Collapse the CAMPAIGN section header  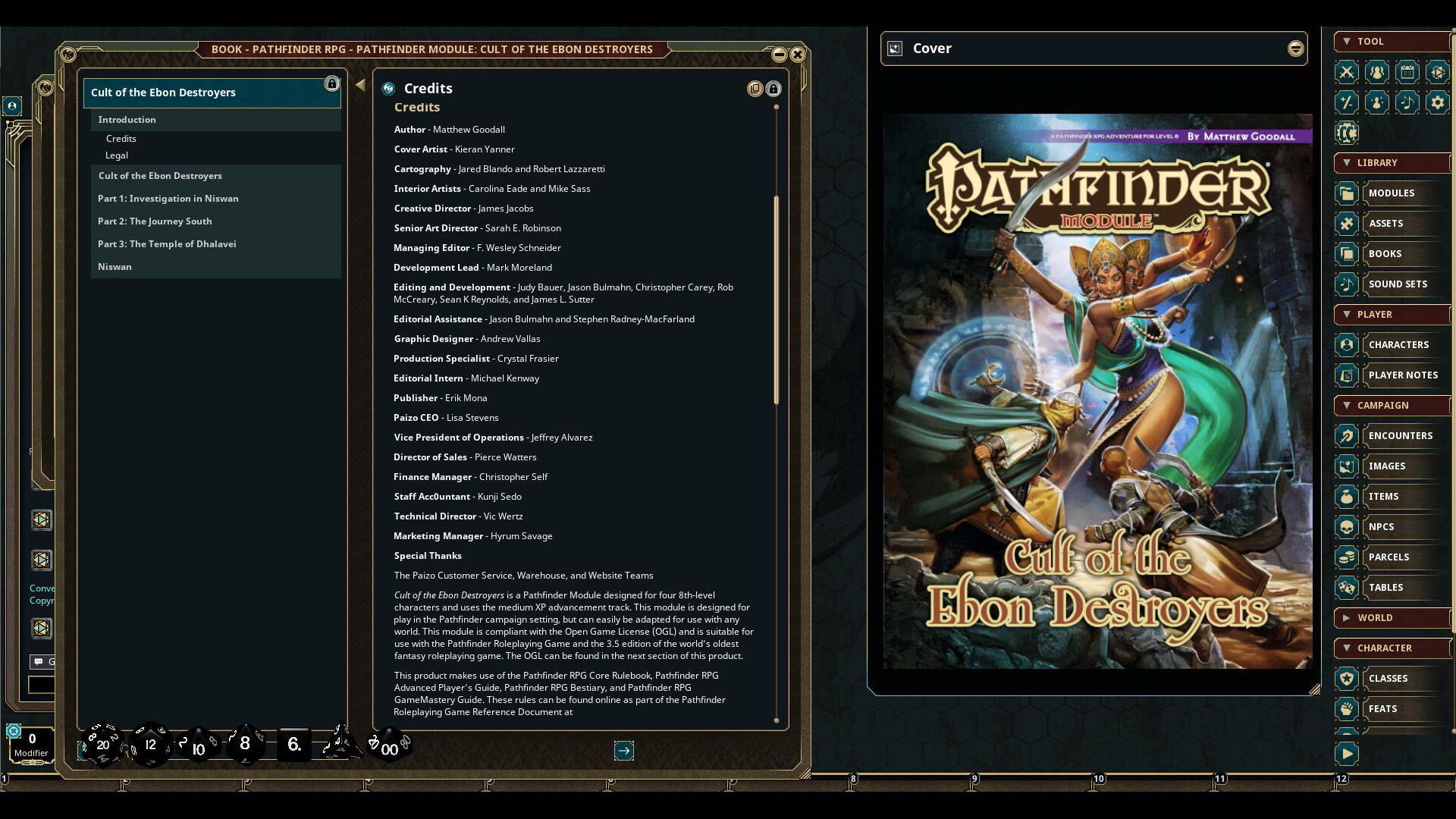(x=1348, y=405)
